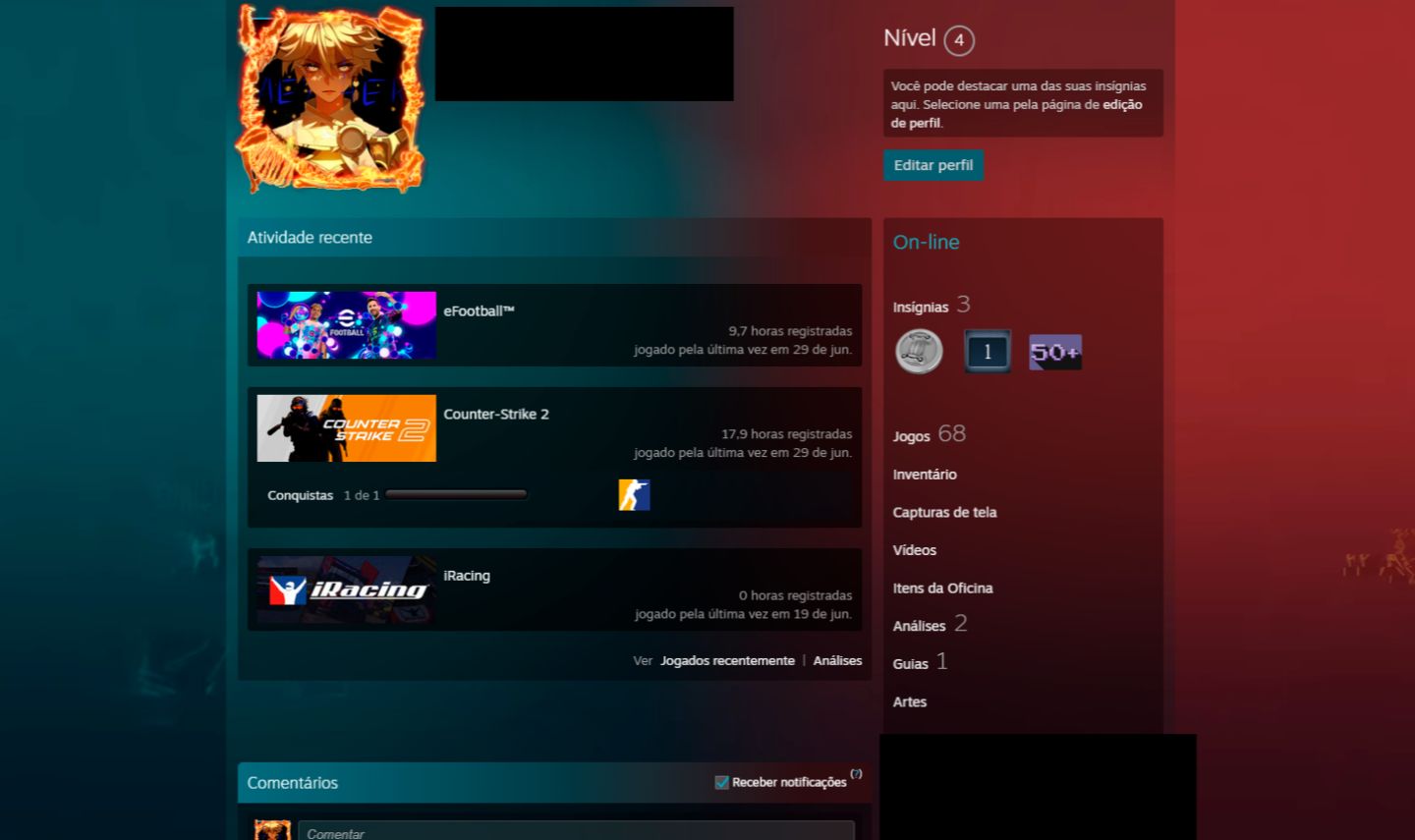This screenshot has width=1415, height=840.
Task: Open Jogados recentemente link
Action: (x=727, y=660)
